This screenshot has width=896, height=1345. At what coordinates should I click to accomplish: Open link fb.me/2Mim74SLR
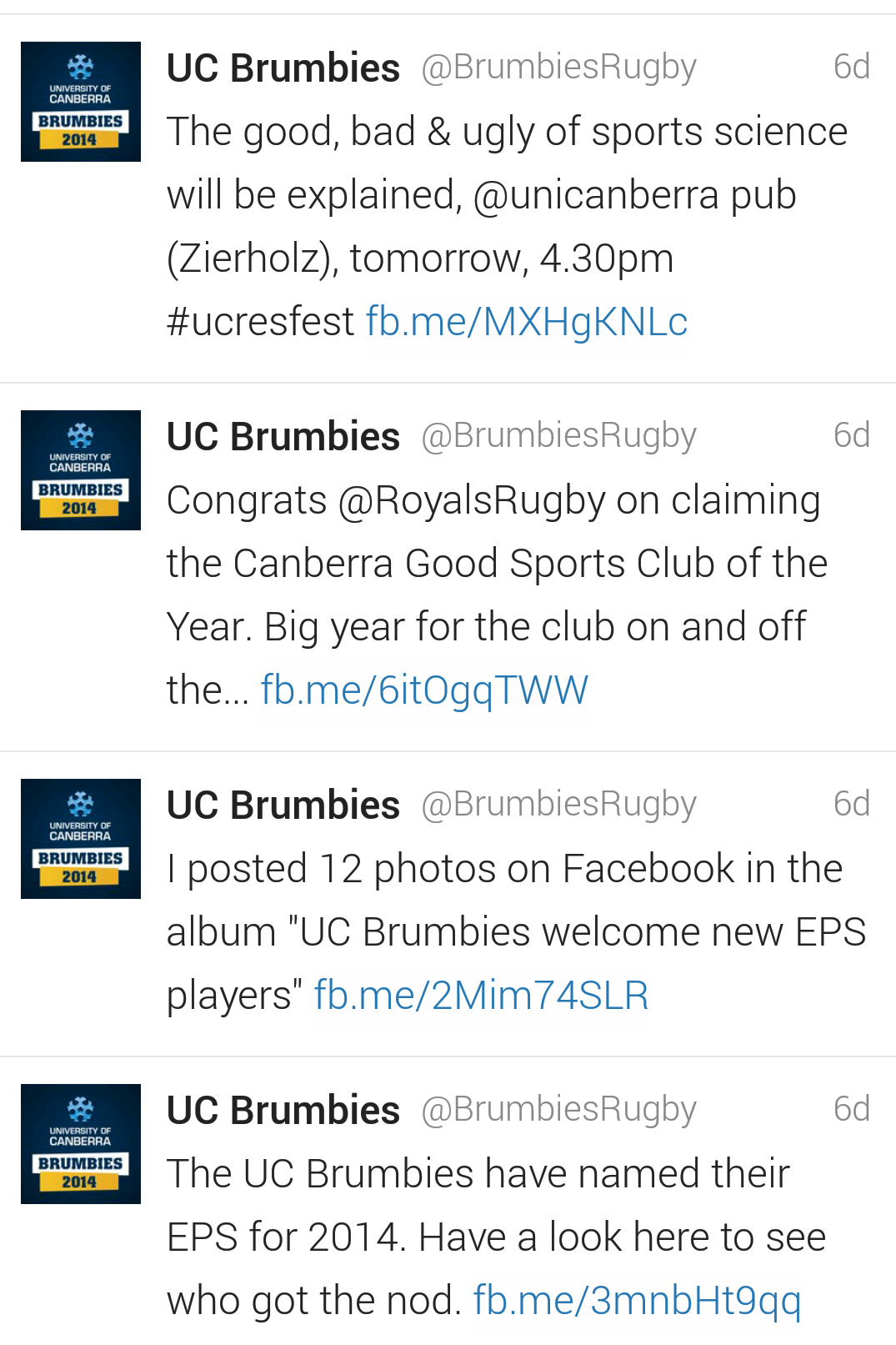(481, 996)
